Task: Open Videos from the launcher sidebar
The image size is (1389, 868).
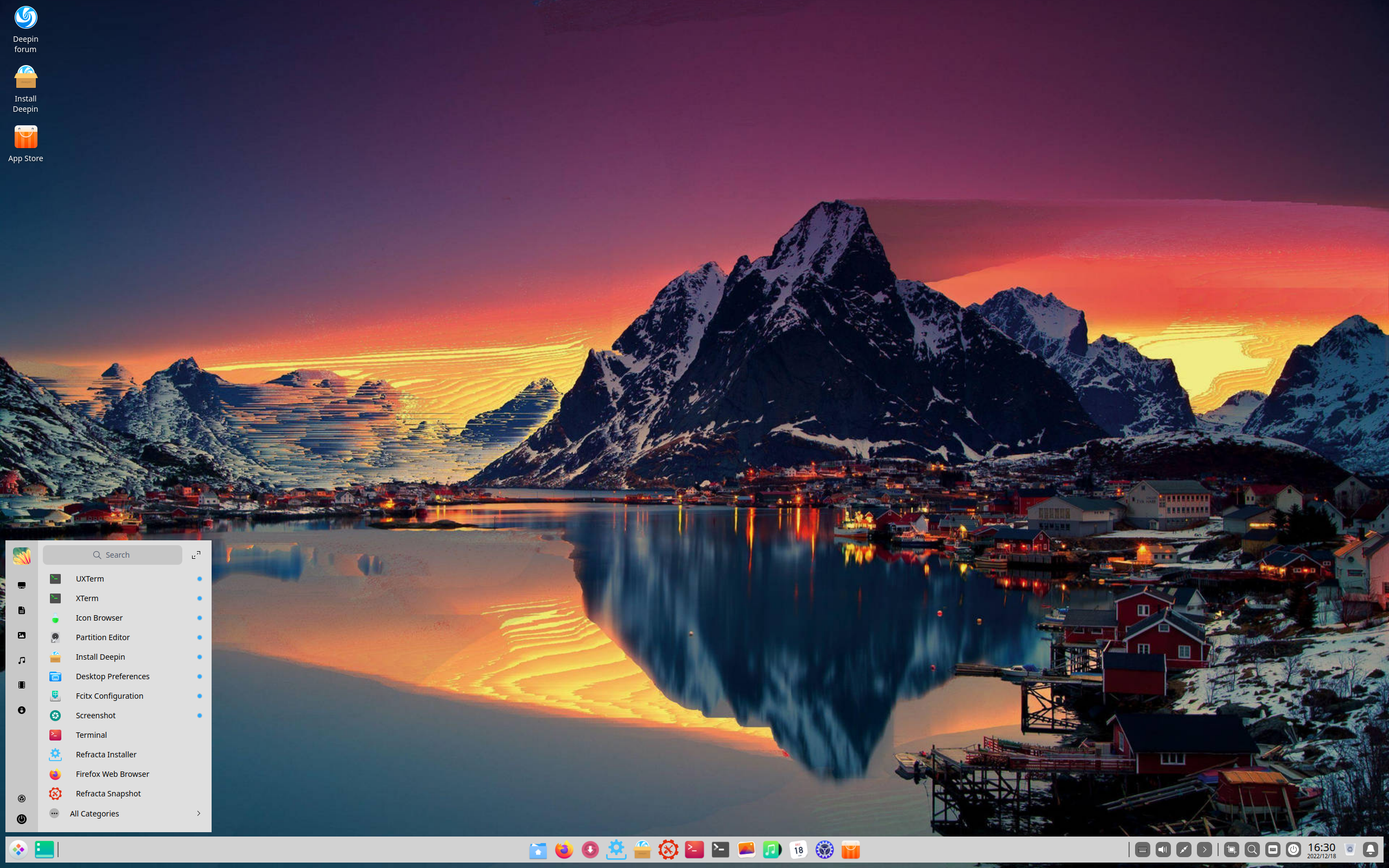Action: pos(22,685)
